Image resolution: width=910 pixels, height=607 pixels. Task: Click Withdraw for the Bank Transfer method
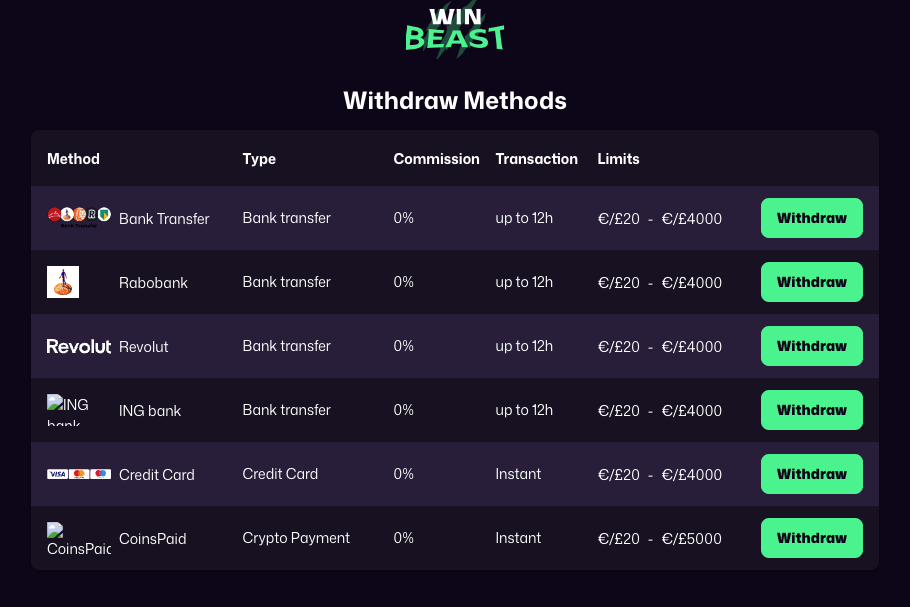(x=811, y=217)
